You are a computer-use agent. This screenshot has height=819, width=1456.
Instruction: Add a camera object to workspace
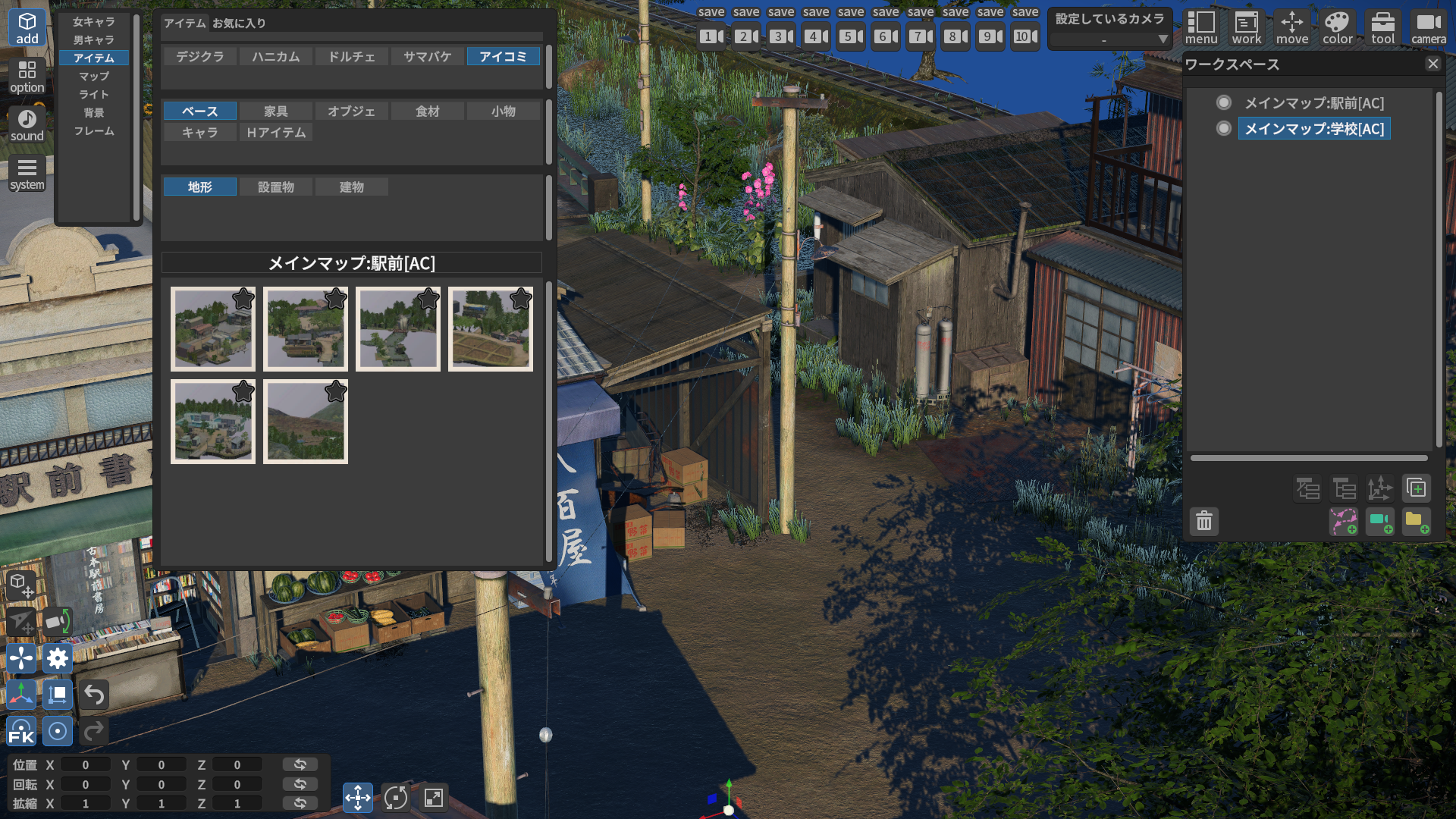[1379, 522]
